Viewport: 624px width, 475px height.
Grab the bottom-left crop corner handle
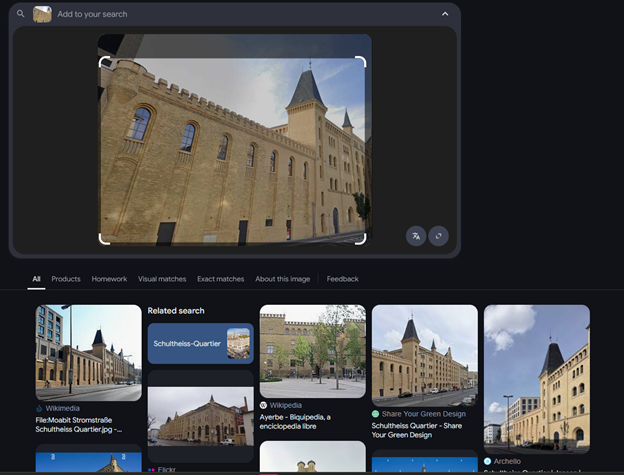[x=104, y=239]
